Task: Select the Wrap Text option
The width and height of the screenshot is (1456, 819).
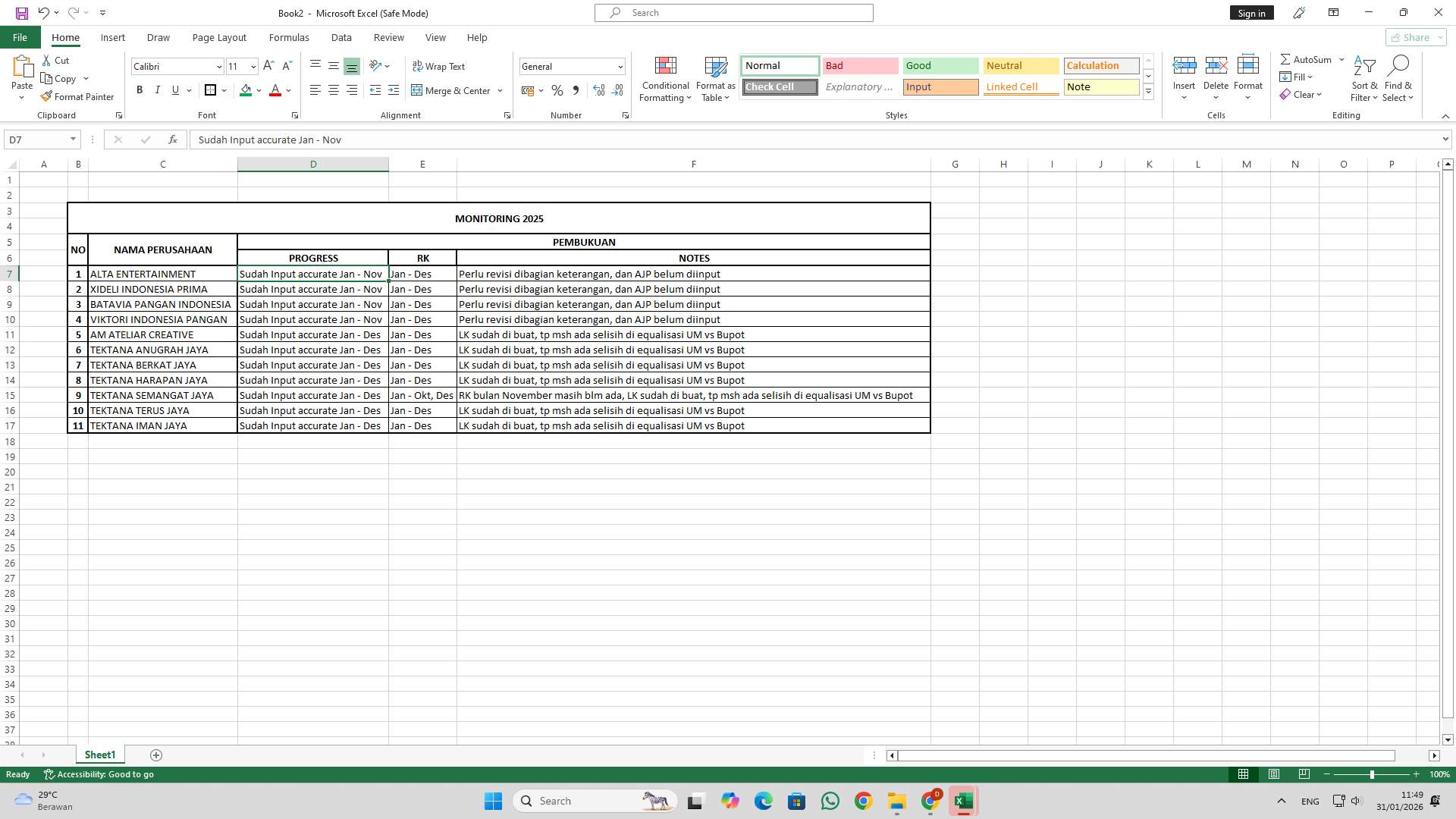Action: pos(440,66)
